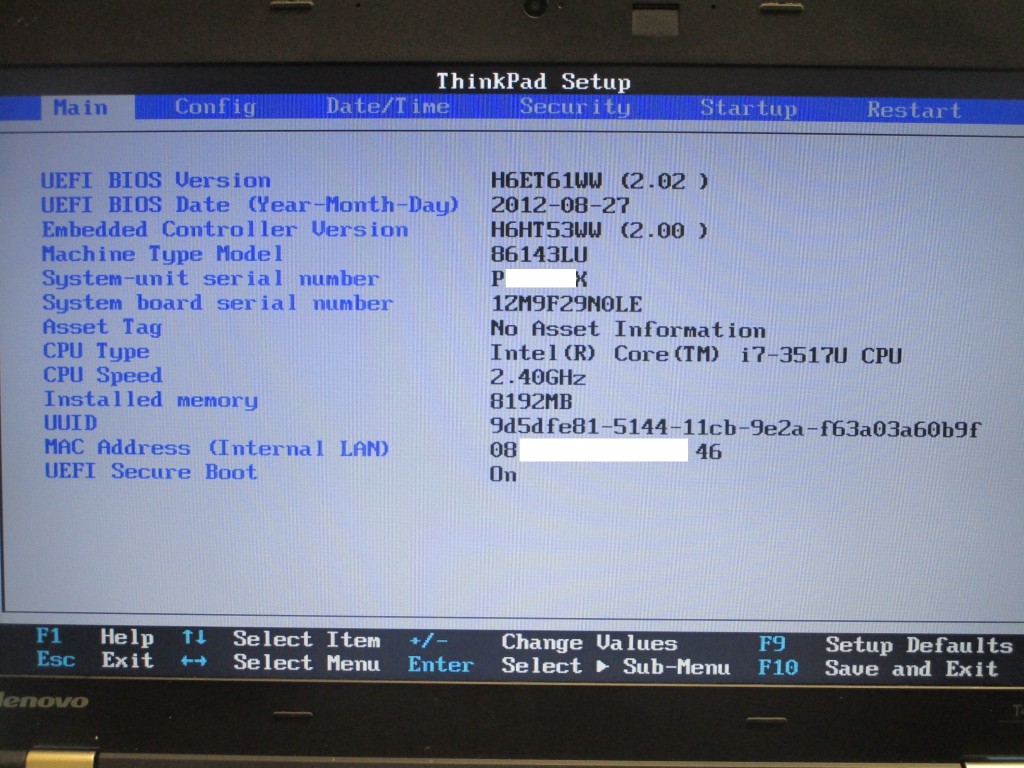This screenshot has width=1024, height=768.
Task: Click the Esc key hint
Action: tap(56, 660)
